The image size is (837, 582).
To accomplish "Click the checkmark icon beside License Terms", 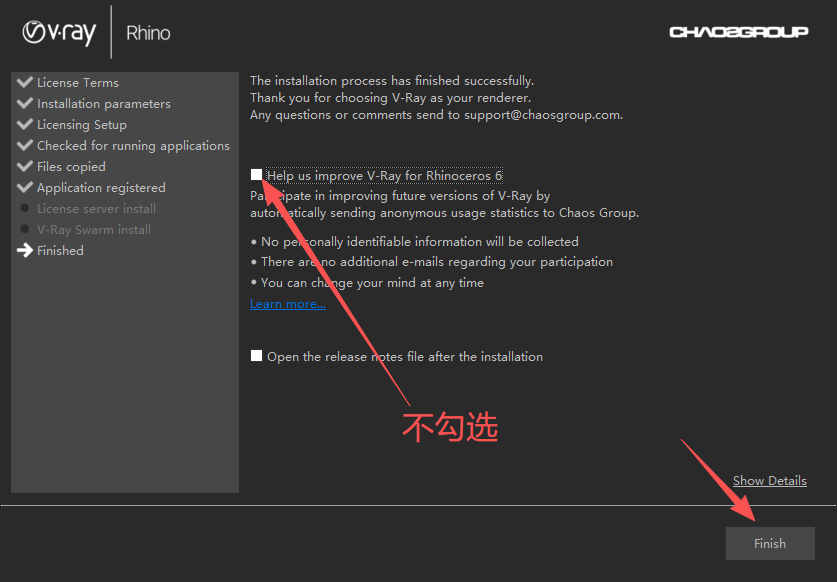I will [25, 82].
